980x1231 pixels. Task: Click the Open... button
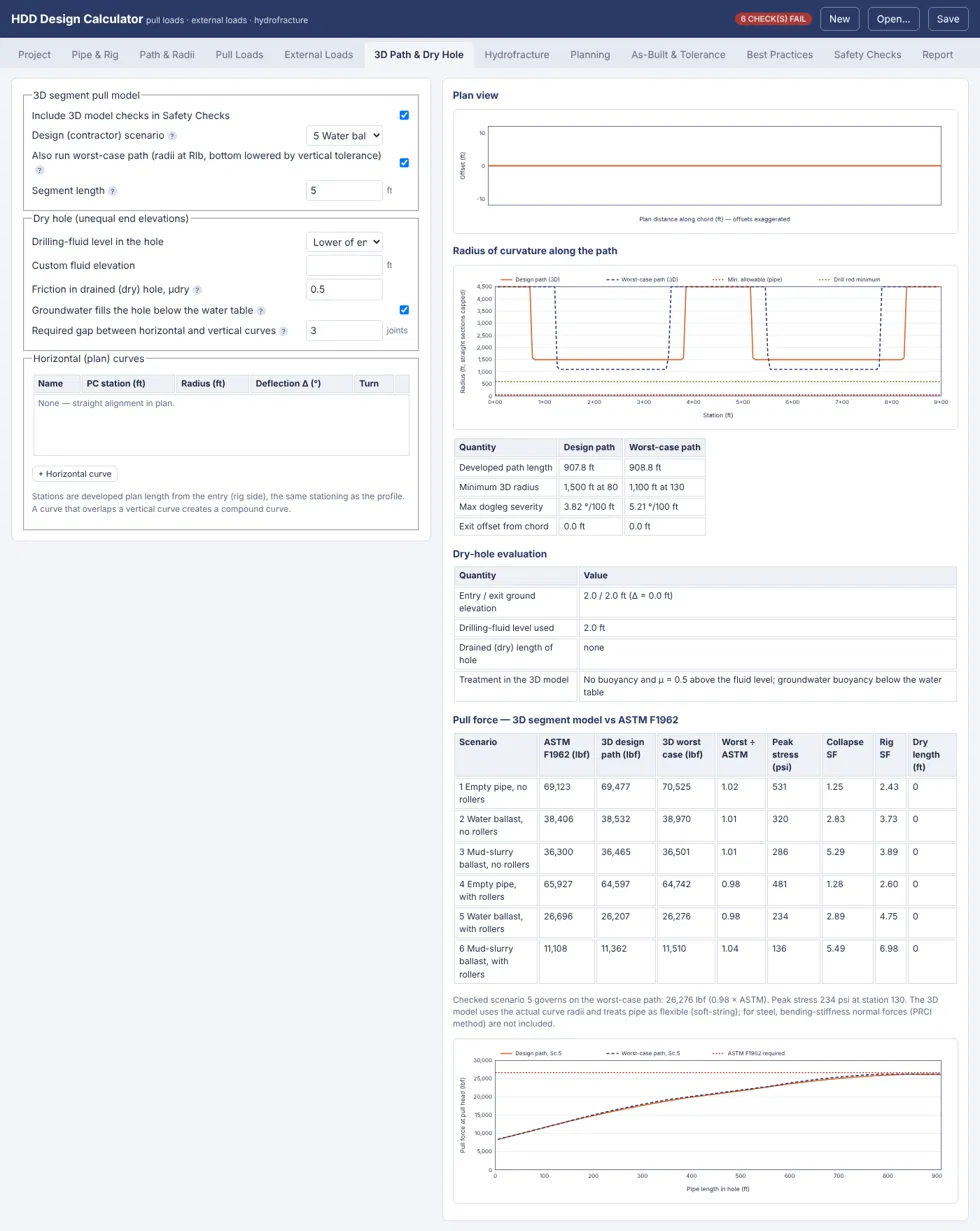point(894,19)
